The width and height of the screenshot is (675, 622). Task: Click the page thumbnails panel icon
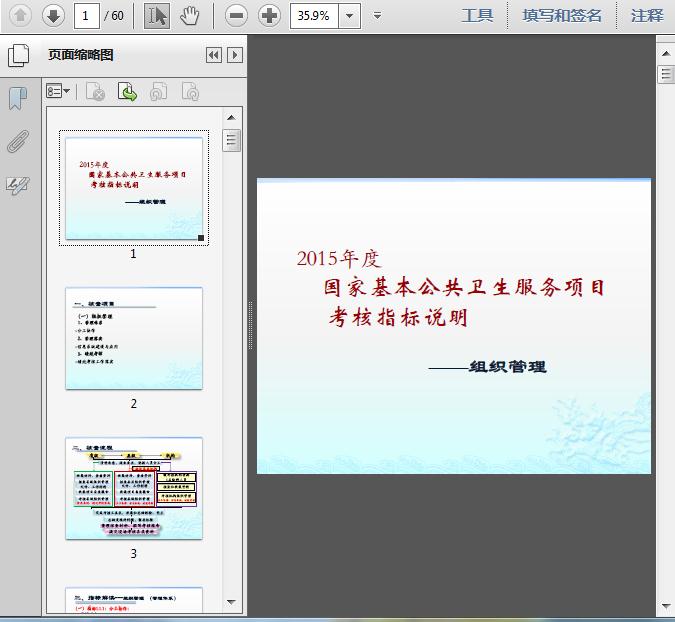click(x=19, y=56)
